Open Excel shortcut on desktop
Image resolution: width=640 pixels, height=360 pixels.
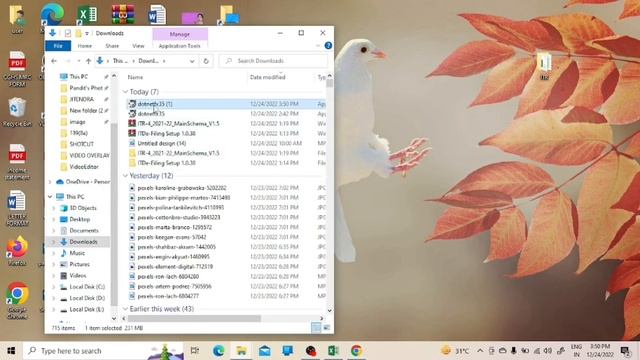87,15
